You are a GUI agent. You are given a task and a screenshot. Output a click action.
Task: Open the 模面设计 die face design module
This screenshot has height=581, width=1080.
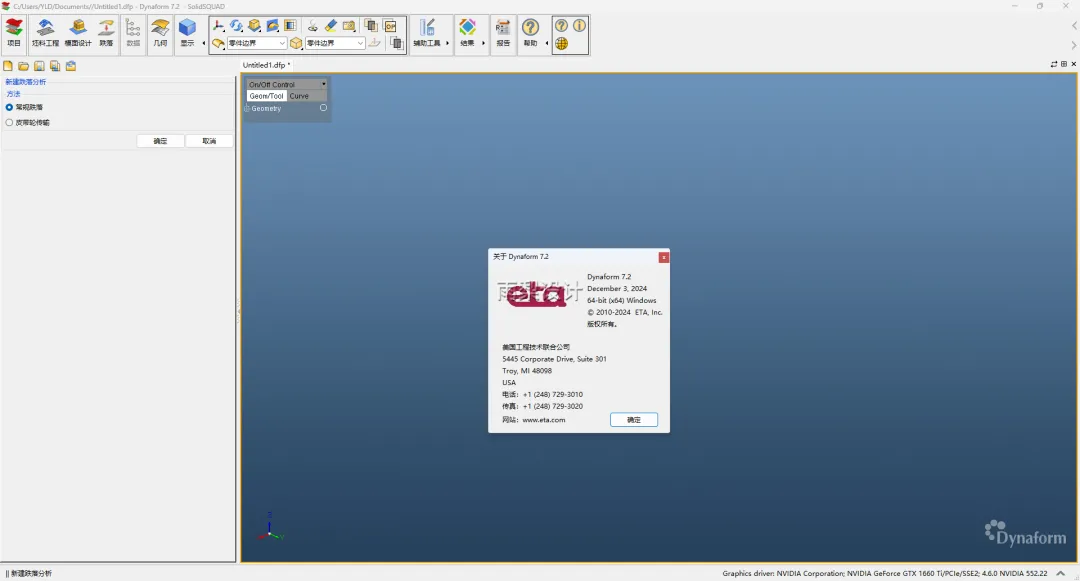click(x=78, y=33)
